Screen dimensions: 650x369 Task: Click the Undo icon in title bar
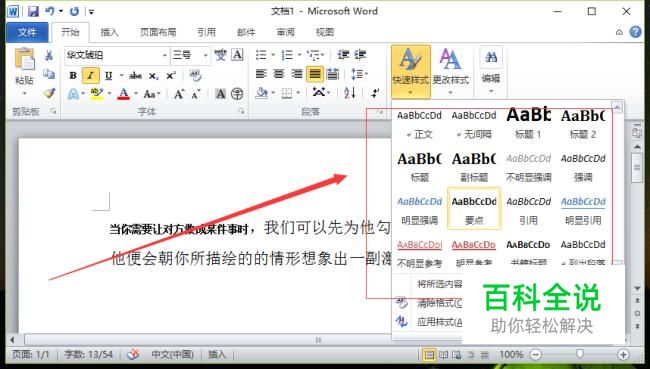tap(50, 11)
